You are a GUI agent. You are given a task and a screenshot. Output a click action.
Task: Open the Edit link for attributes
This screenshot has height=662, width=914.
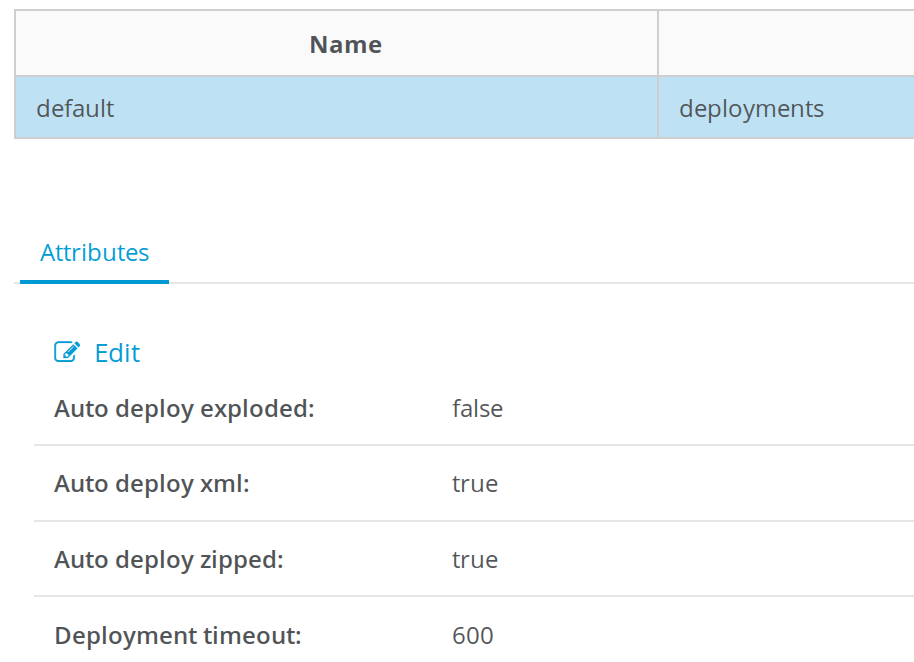[x=117, y=353]
